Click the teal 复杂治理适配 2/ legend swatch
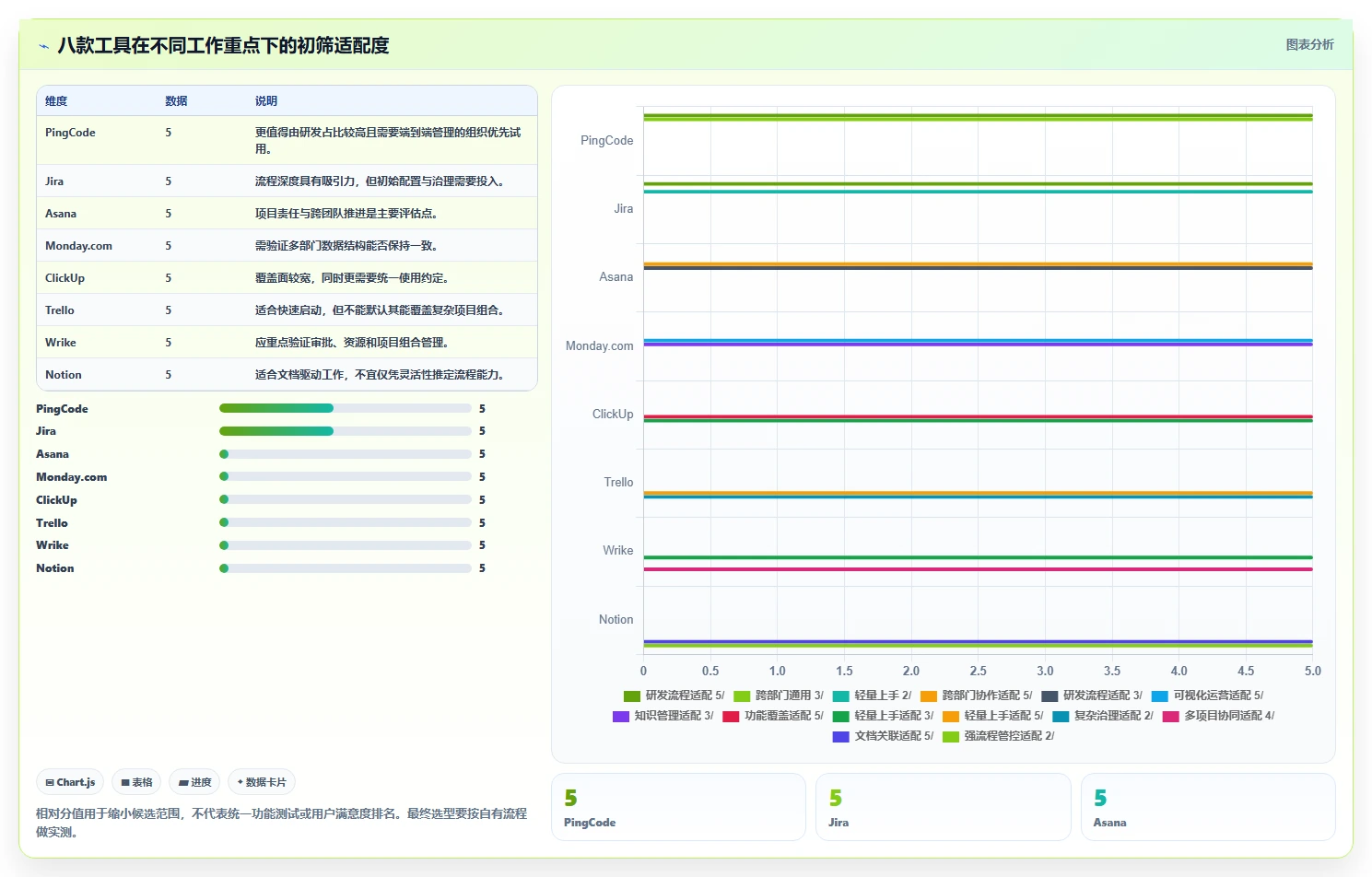Viewport: 1372px width, 877px height. (1061, 716)
